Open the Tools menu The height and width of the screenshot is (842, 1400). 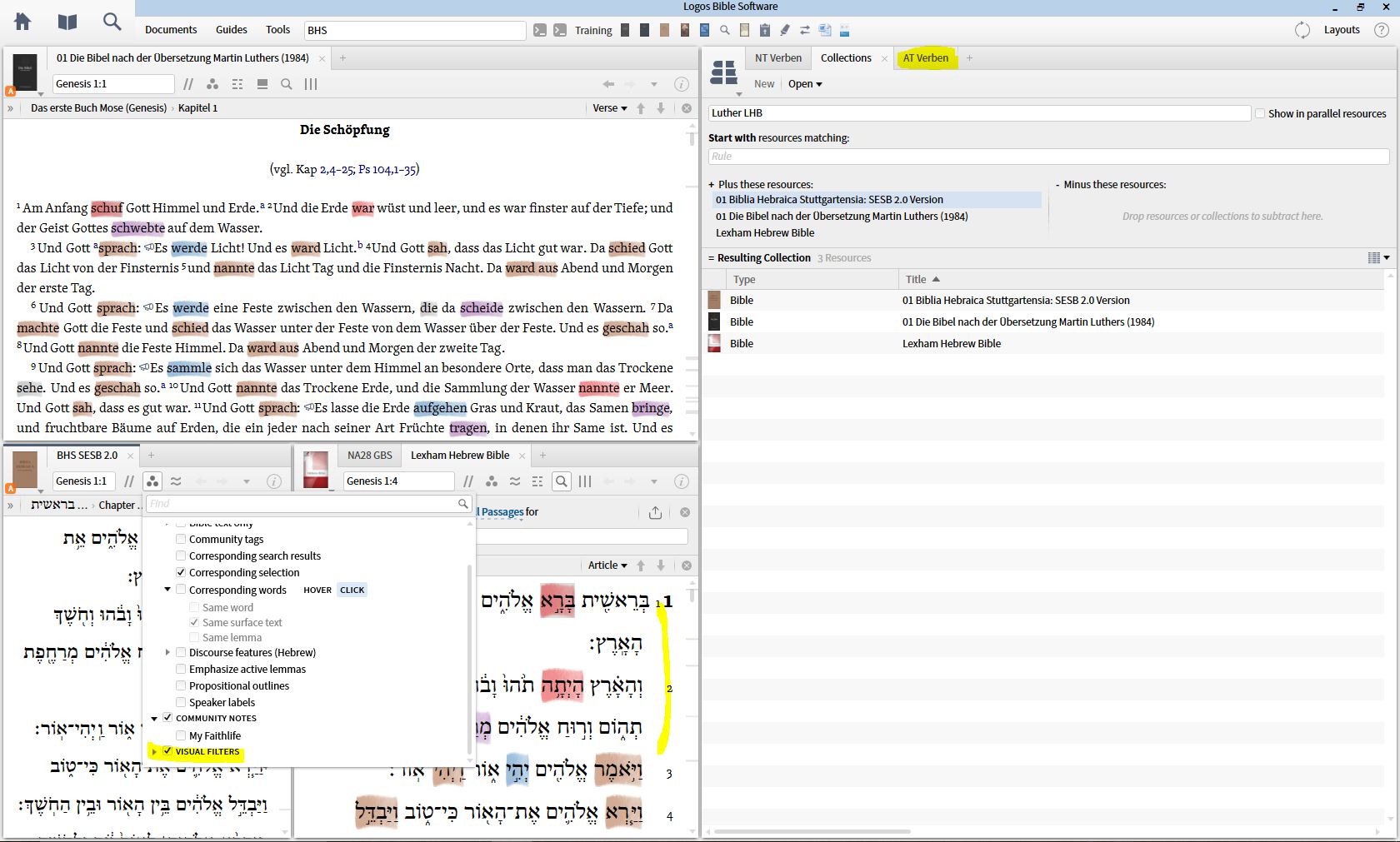click(x=277, y=30)
